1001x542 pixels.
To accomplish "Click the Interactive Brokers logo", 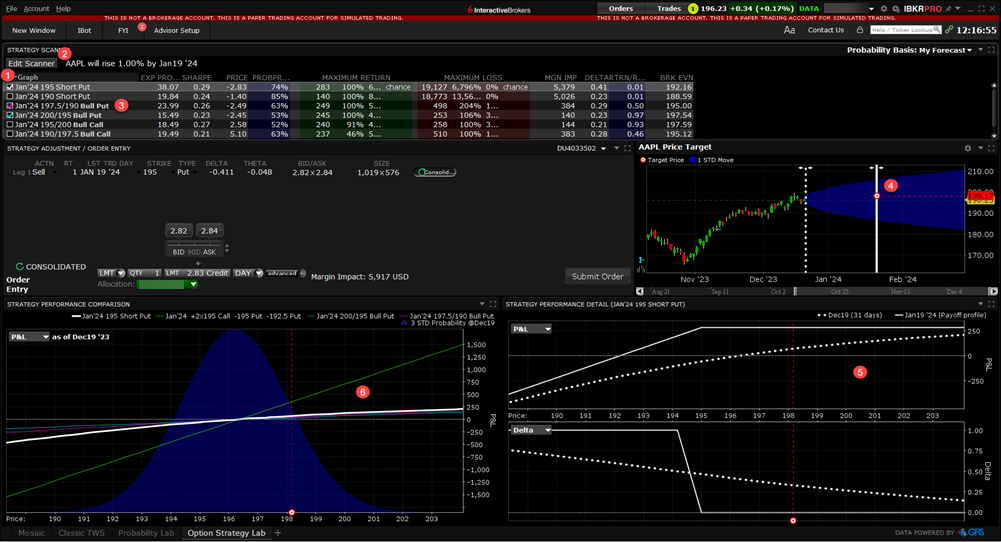I will click(499, 10).
